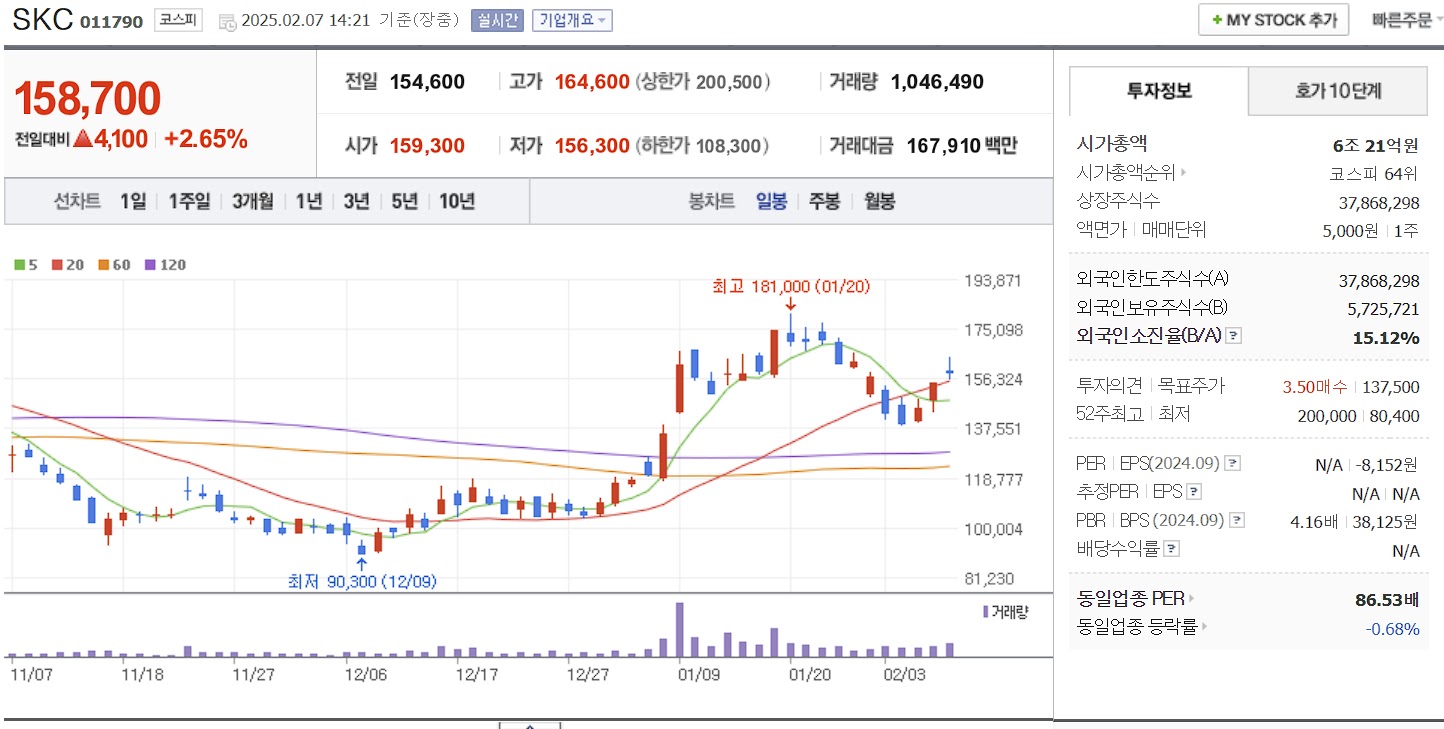Viewport: 1444px width, 729px height.
Task: Click the orange 60-day moving average legend
Action: click(x=115, y=265)
